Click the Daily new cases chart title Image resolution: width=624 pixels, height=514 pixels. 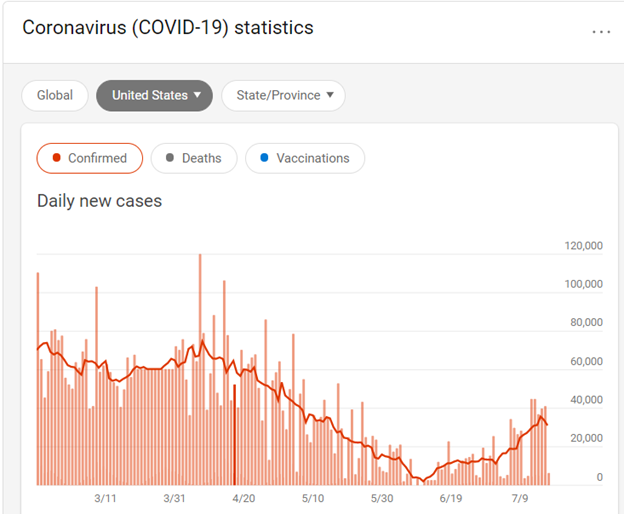point(99,201)
